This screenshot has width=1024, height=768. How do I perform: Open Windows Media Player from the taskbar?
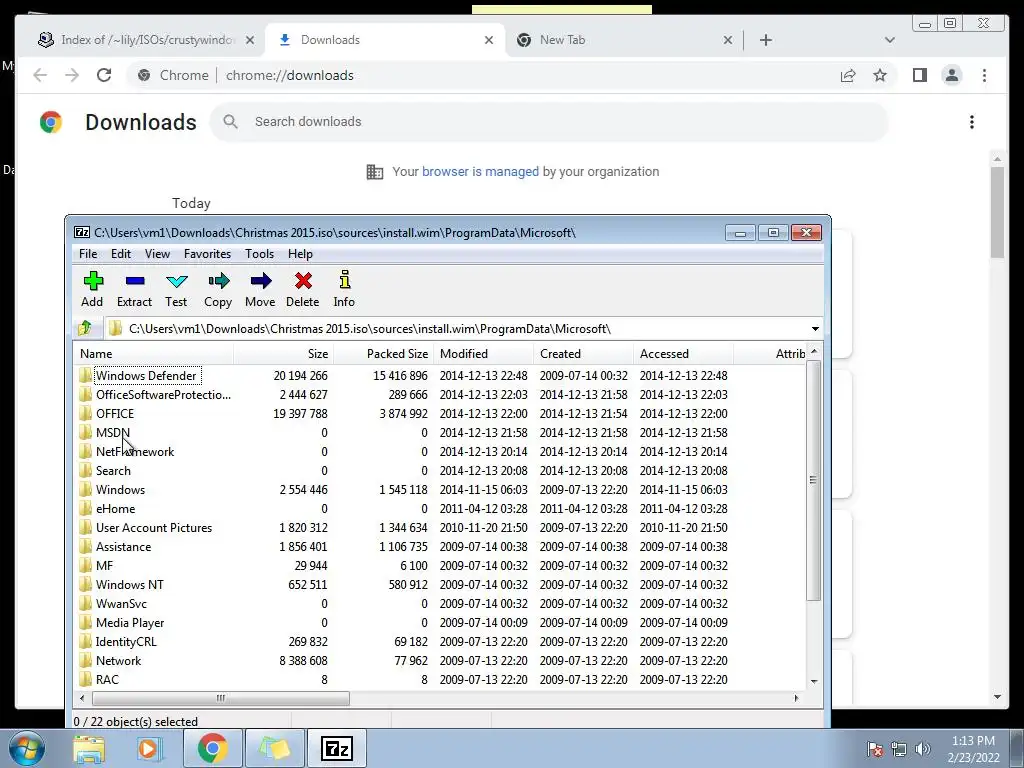pyautogui.click(x=149, y=748)
